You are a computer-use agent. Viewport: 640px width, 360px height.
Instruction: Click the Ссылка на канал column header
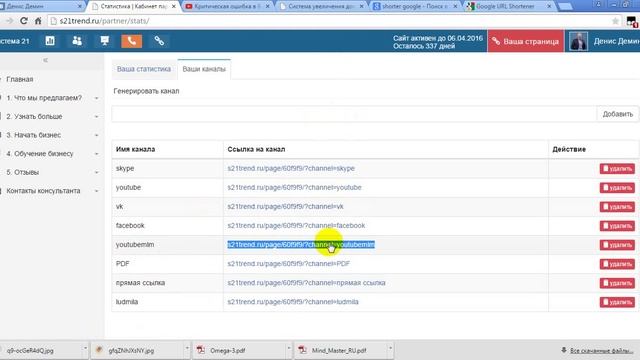click(x=256, y=149)
